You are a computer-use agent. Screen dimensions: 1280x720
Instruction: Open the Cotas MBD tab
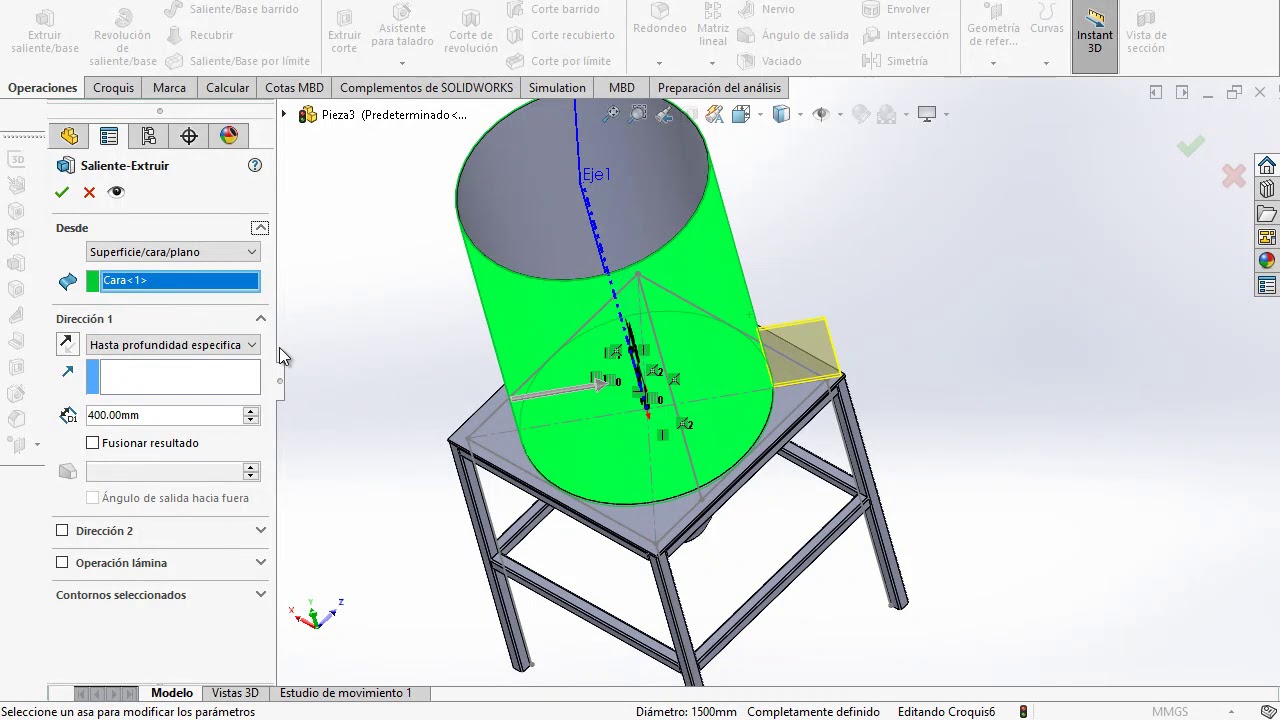[294, 88]
